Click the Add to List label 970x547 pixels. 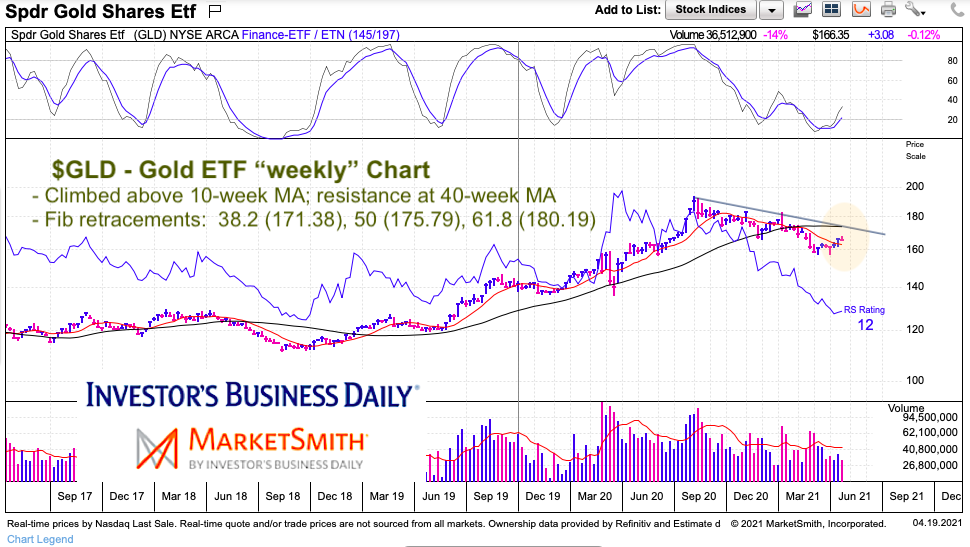[627, 10]
